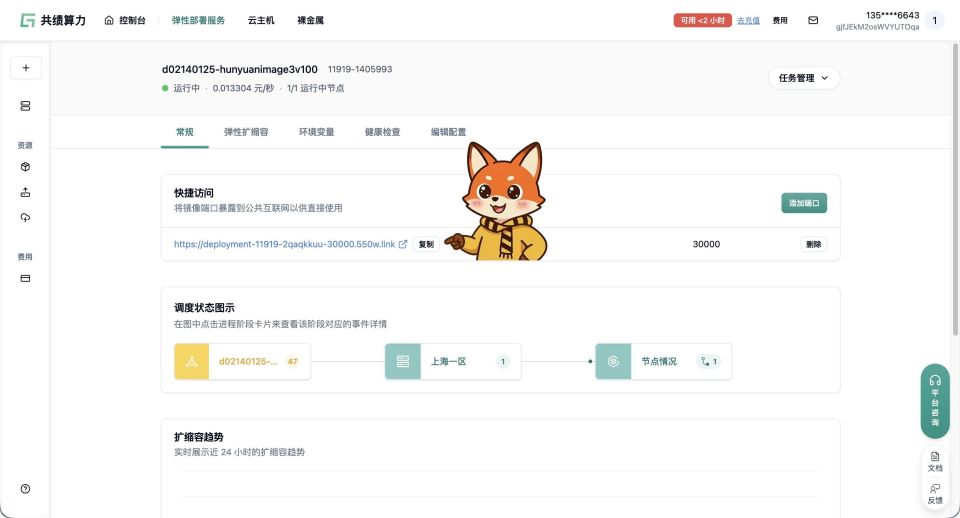Image resolution: width=960 pixels, height=518 pixels.
Task: Open the mail envelope messages icon
Action: point(813,20)
